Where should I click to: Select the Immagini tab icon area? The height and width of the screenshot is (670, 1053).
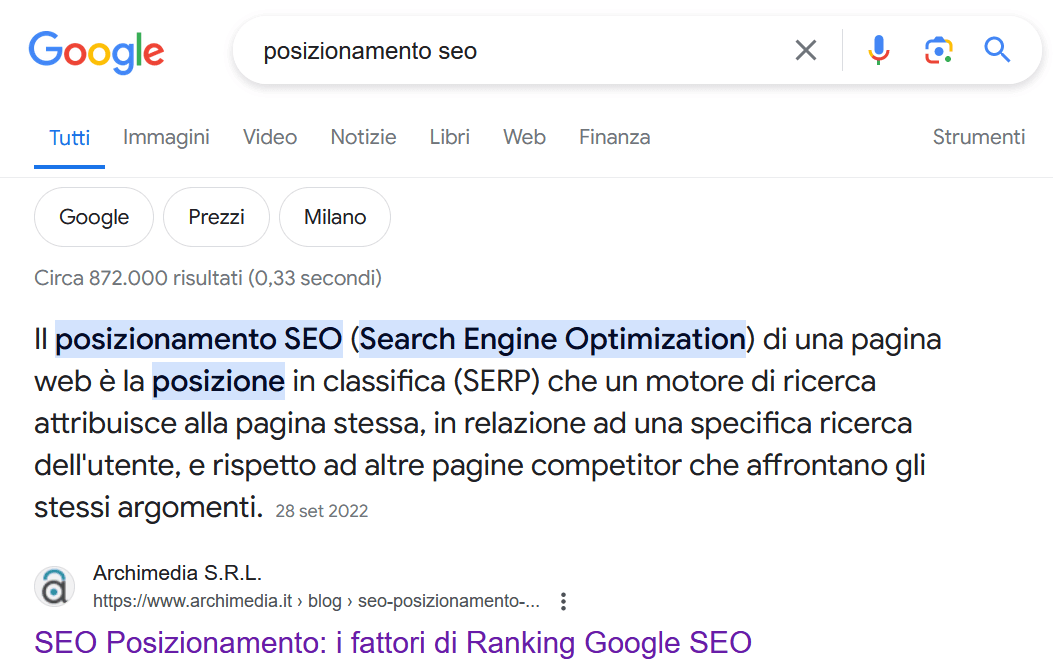166,137
